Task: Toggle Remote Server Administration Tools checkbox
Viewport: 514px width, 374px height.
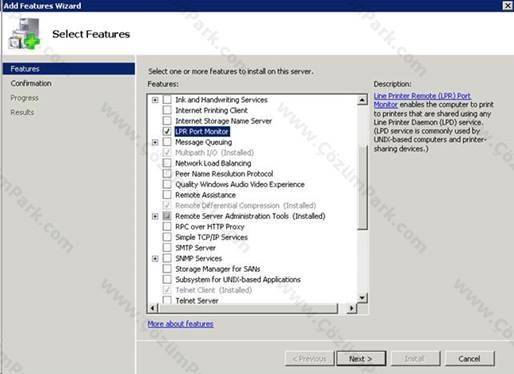Action: point(167,216)
